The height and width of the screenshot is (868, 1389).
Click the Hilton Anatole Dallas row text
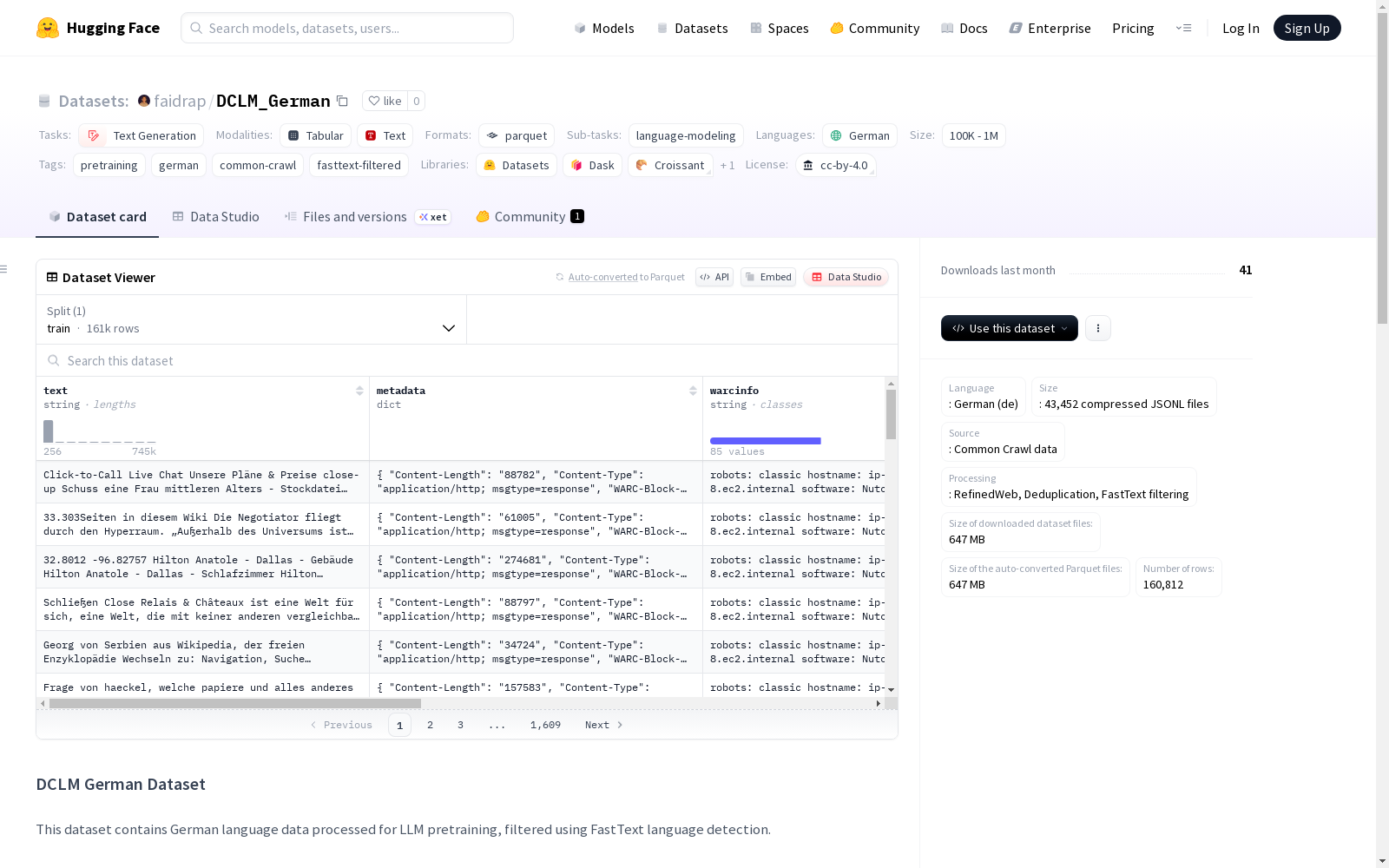[203, 567]
